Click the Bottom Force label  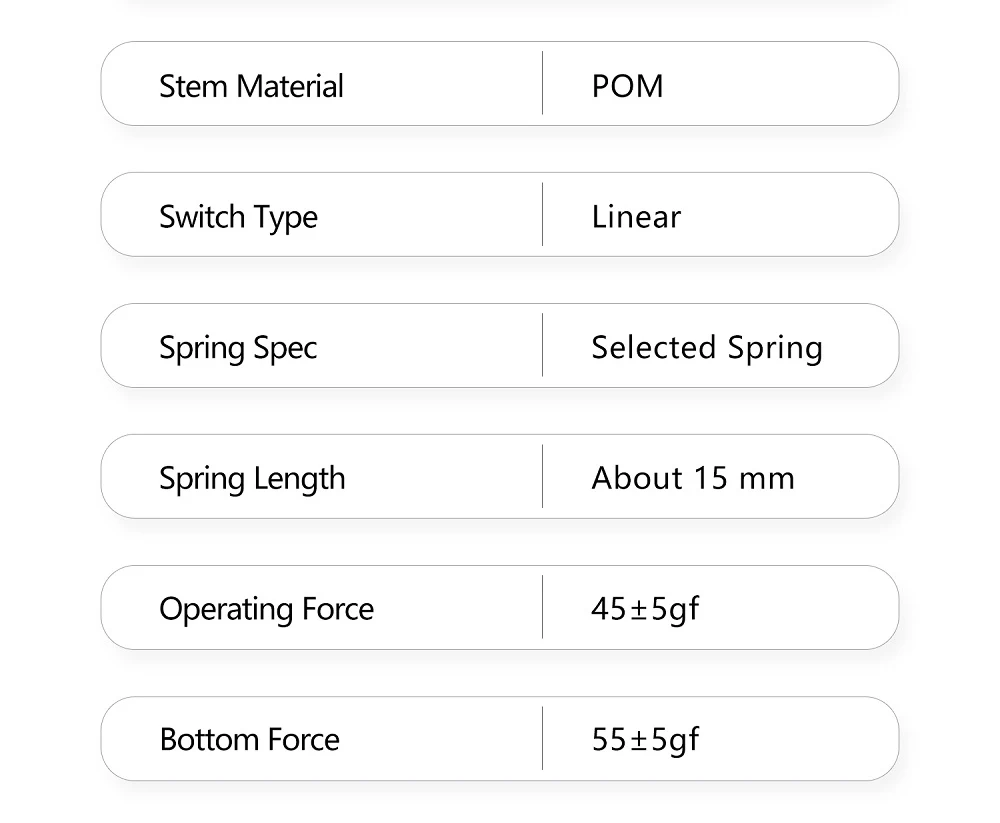point(249,740)
